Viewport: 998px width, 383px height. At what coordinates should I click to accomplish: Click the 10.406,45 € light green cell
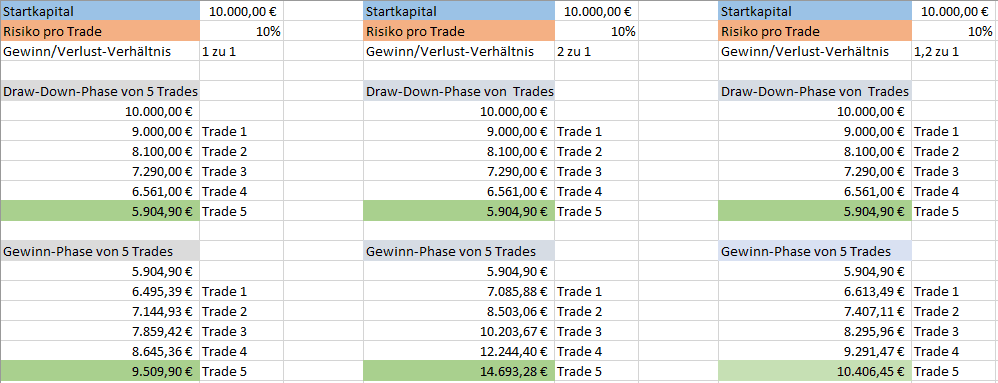[x=815, y=371]
